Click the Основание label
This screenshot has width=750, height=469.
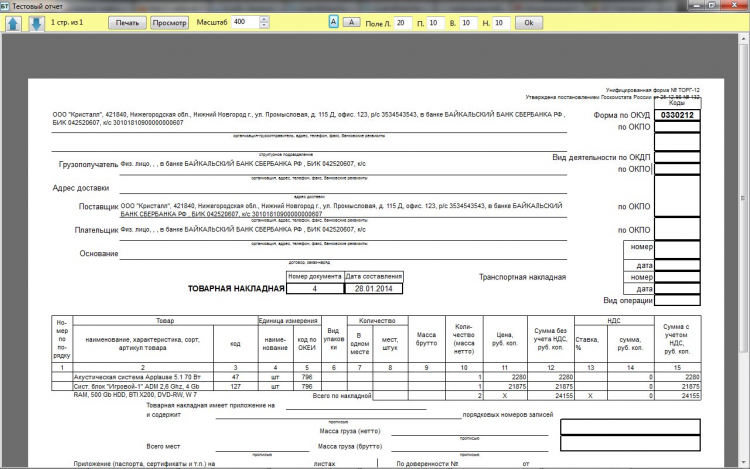click(x=99, y=253)
